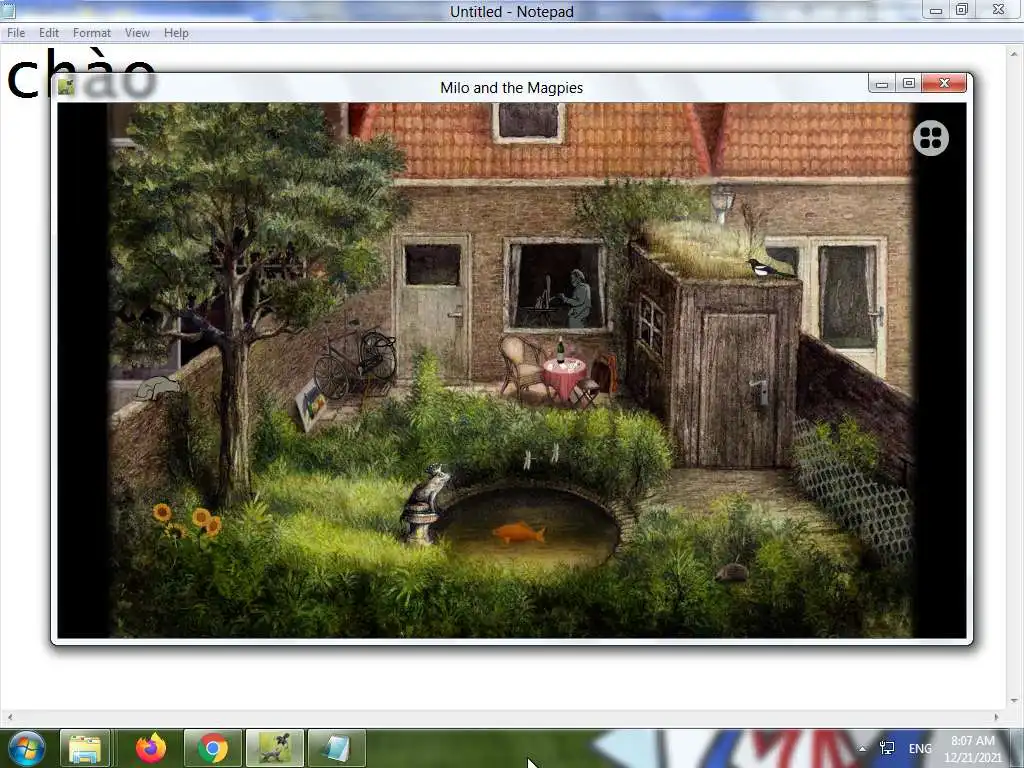Image resolution: width=1024 pixels, height=768 pixels.
Task: Click the small shed side window
Action: [x=649, y=326]
